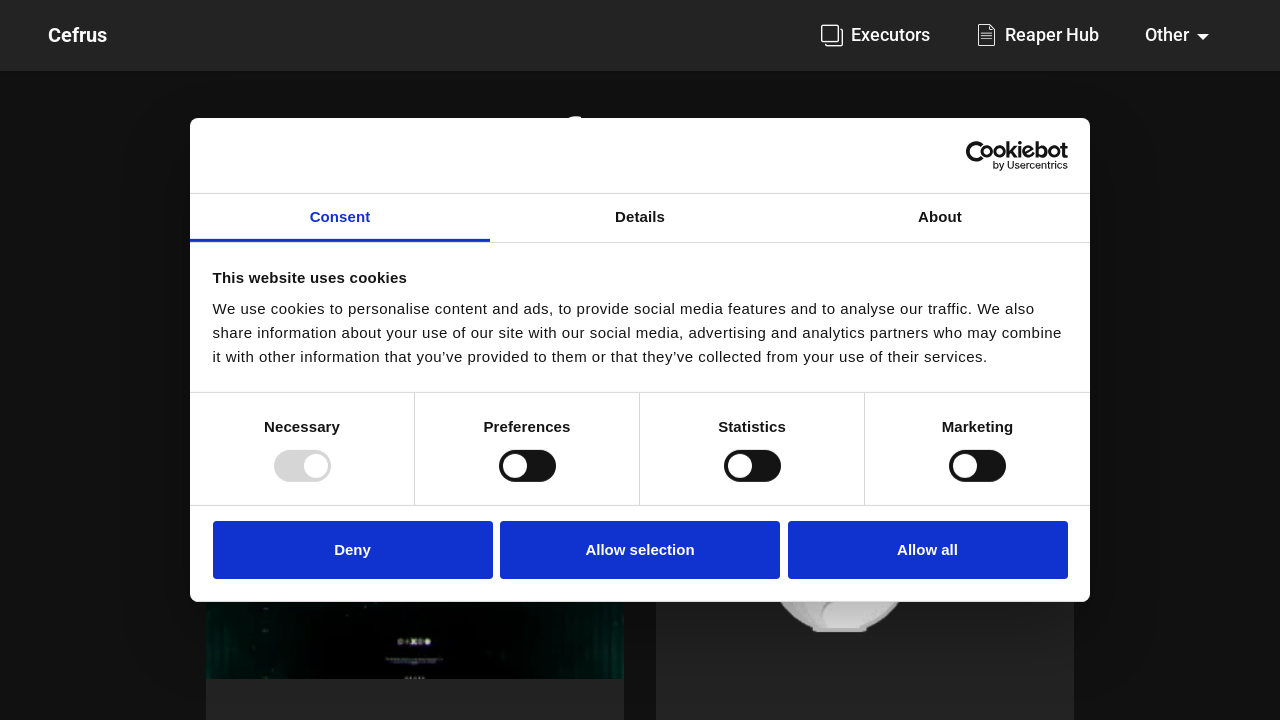This screenshot has width=1280, height=720.
Task: Turn on the Marketing cookies switch
Action: [977, 466]
